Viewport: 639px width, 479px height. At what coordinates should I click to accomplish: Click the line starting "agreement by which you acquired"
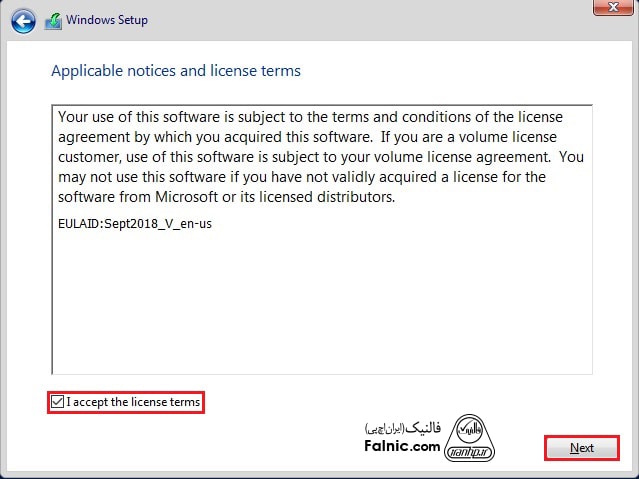point(306,135)
